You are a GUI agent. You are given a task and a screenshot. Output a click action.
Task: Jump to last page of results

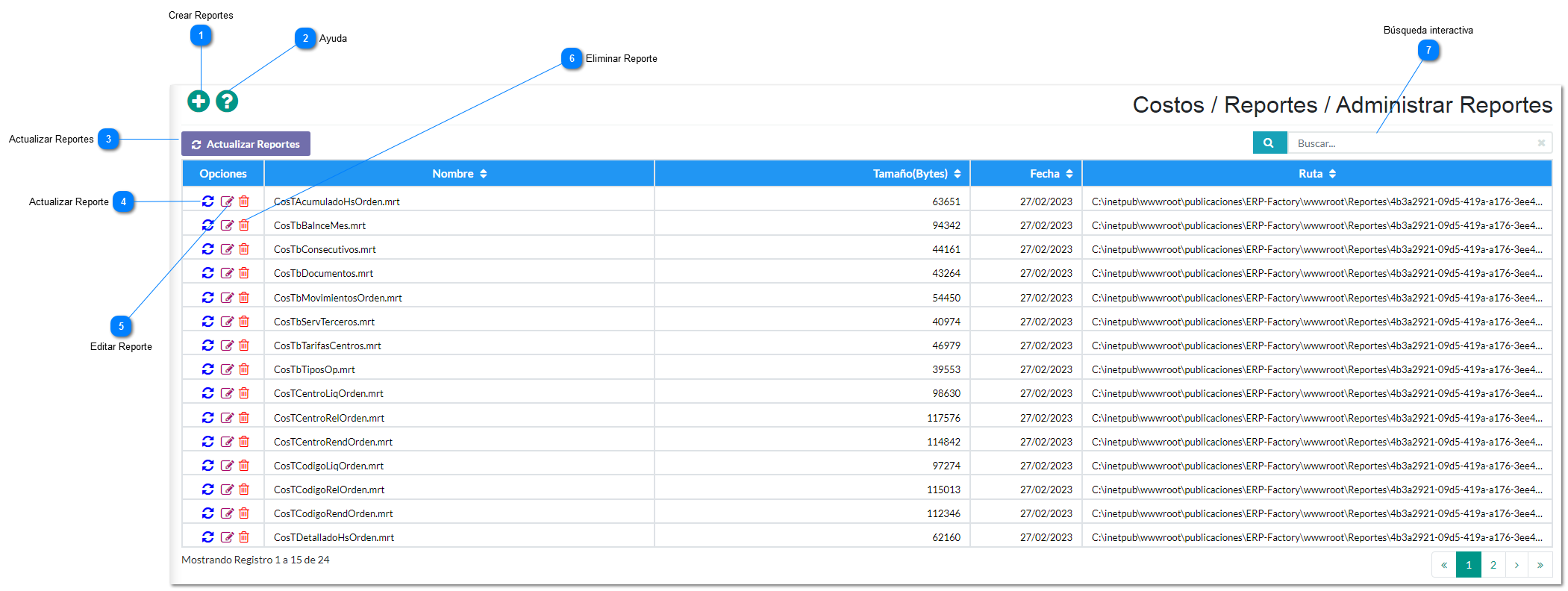1540,565
